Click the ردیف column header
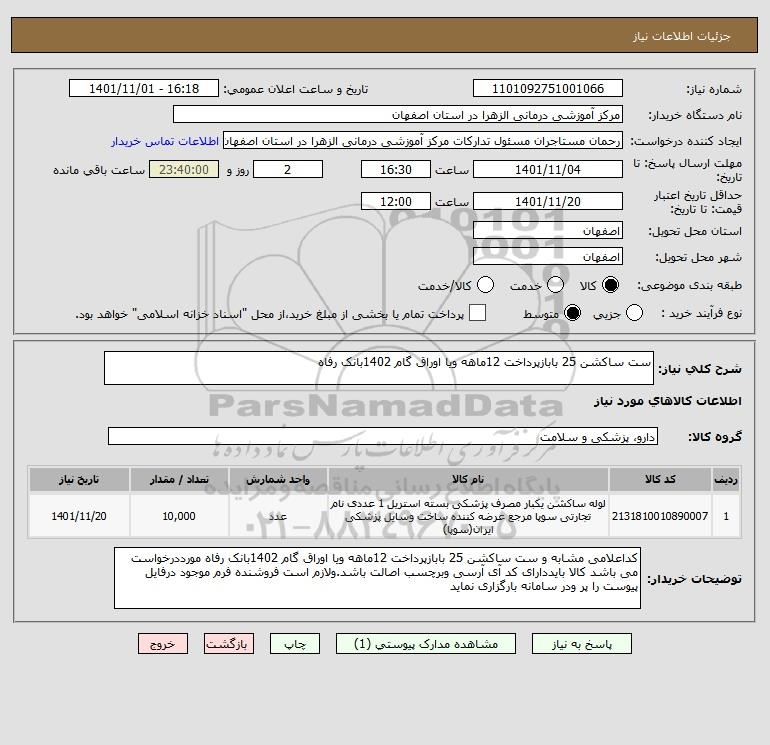Viewport: 770px width, 745px height. click(726, 479)
